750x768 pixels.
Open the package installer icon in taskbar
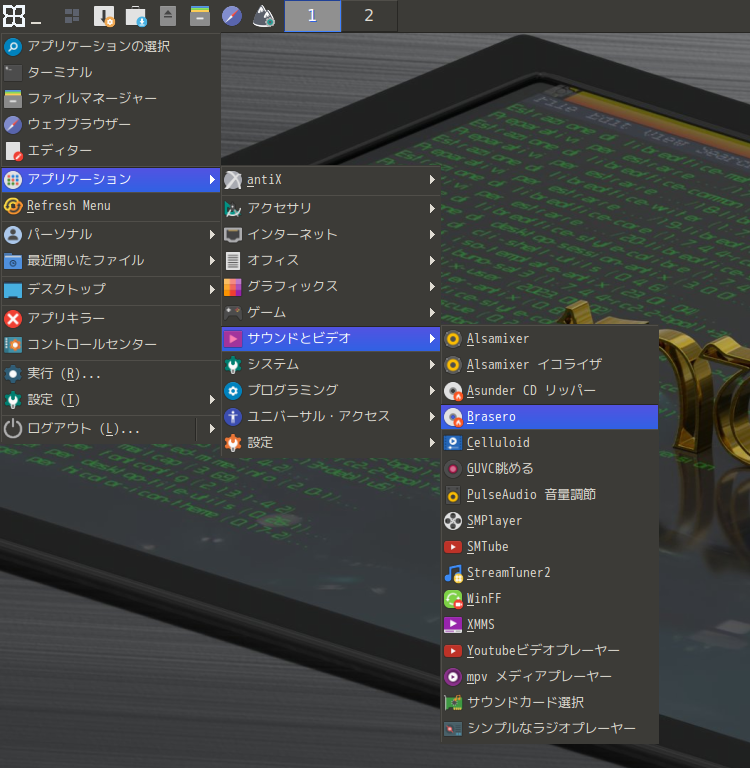click(104, 16)
